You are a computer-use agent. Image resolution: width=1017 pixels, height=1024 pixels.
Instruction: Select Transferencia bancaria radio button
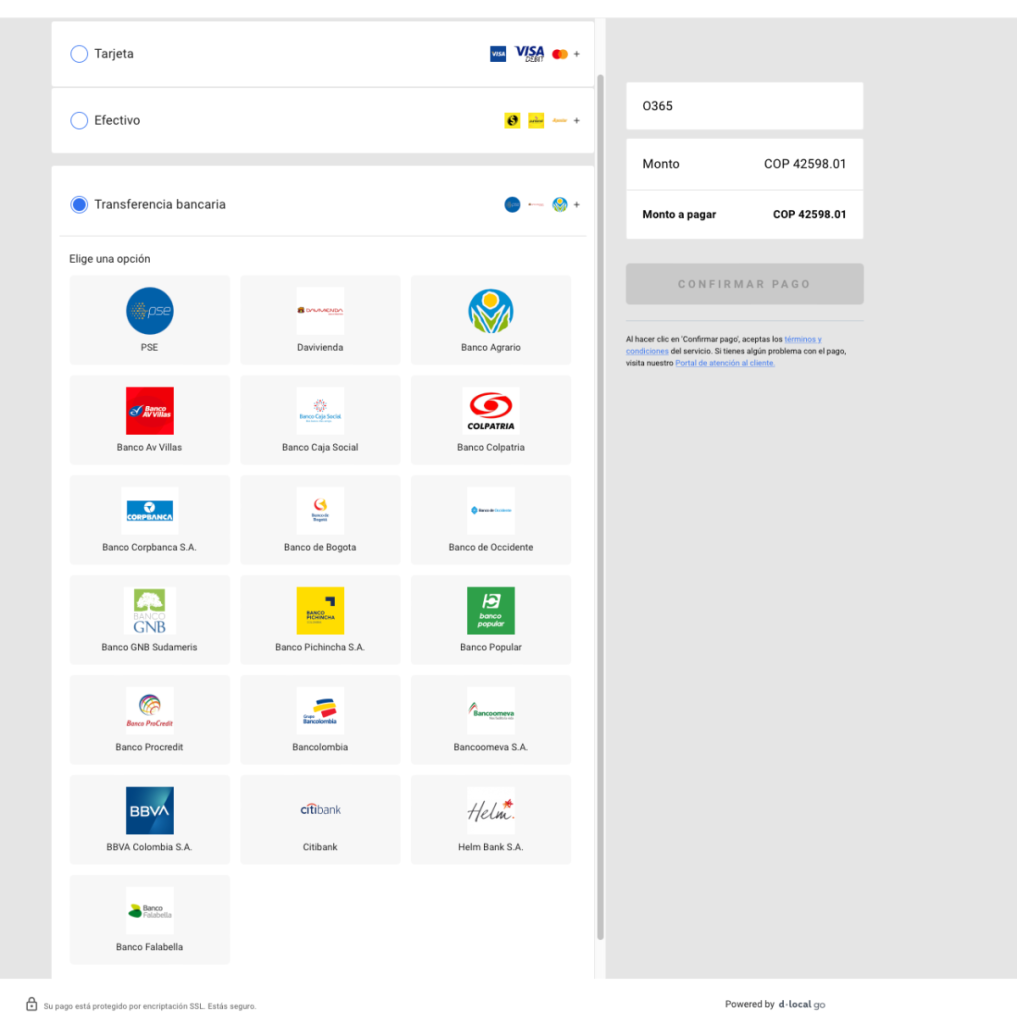[79, 205]
